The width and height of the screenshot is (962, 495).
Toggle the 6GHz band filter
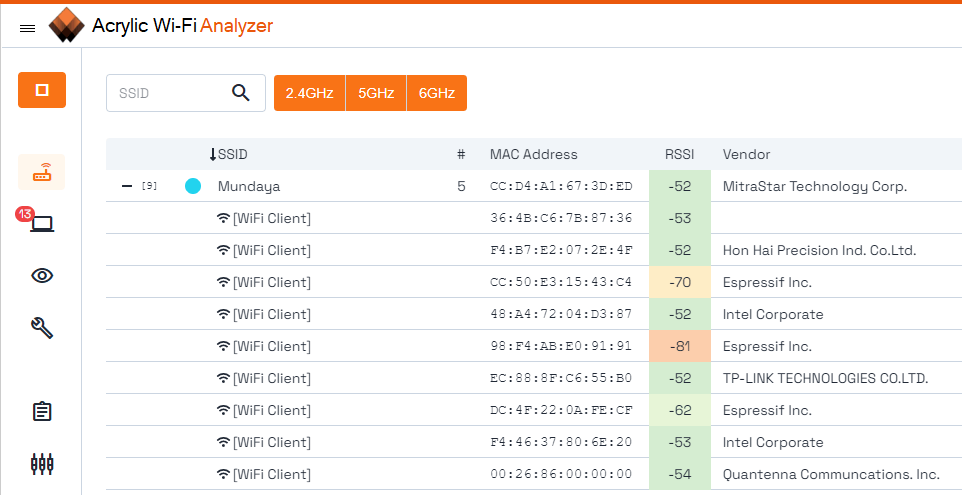pyautogui.click(x=437, y=93)
